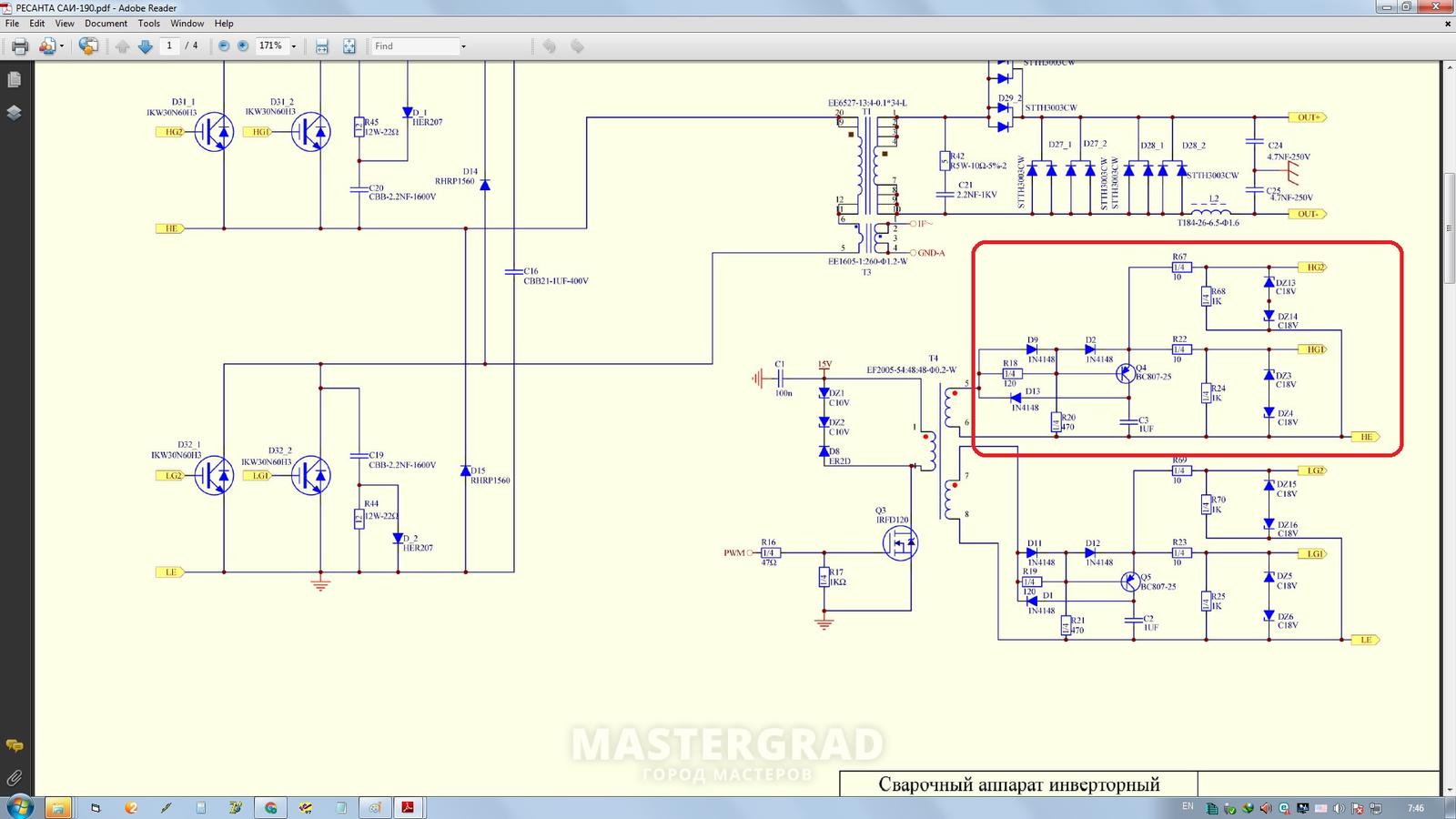
Task: Click the D14 RHRP1560 diode label
Action: point(455,176)
